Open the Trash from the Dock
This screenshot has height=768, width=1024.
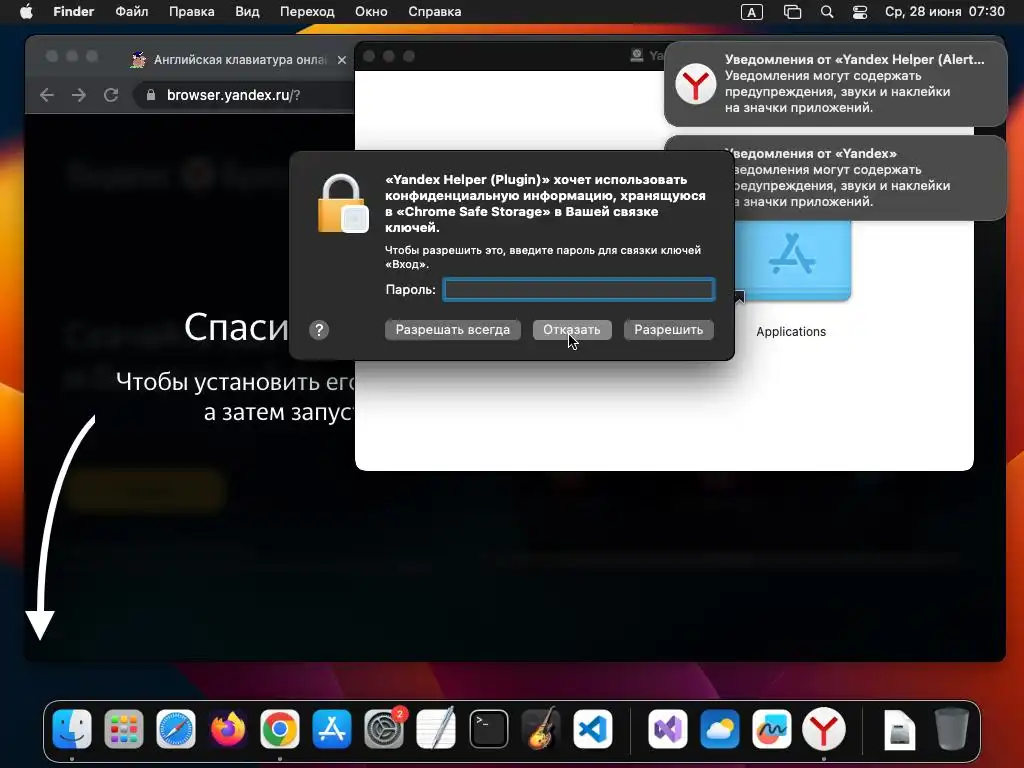[x=952, y=729]
